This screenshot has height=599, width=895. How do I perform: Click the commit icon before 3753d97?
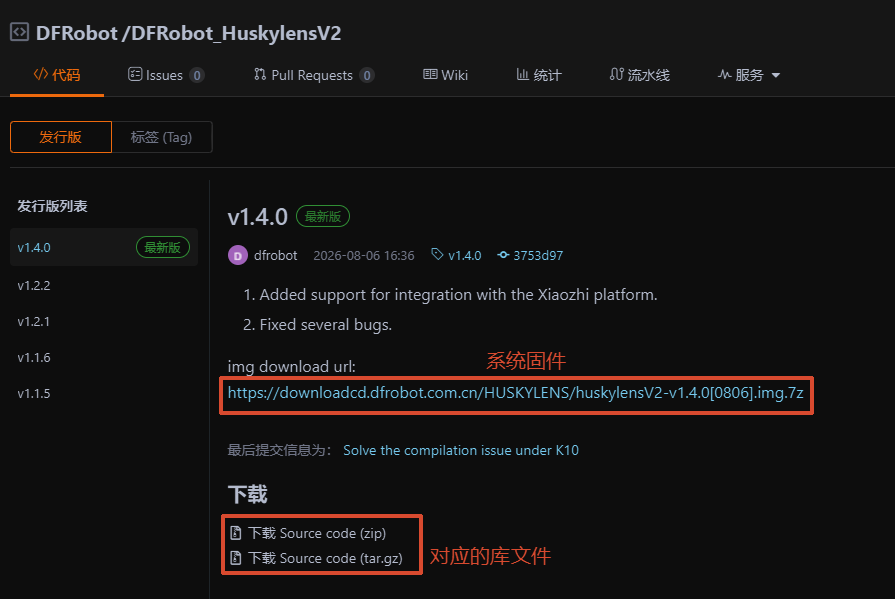tap(503, 255)
